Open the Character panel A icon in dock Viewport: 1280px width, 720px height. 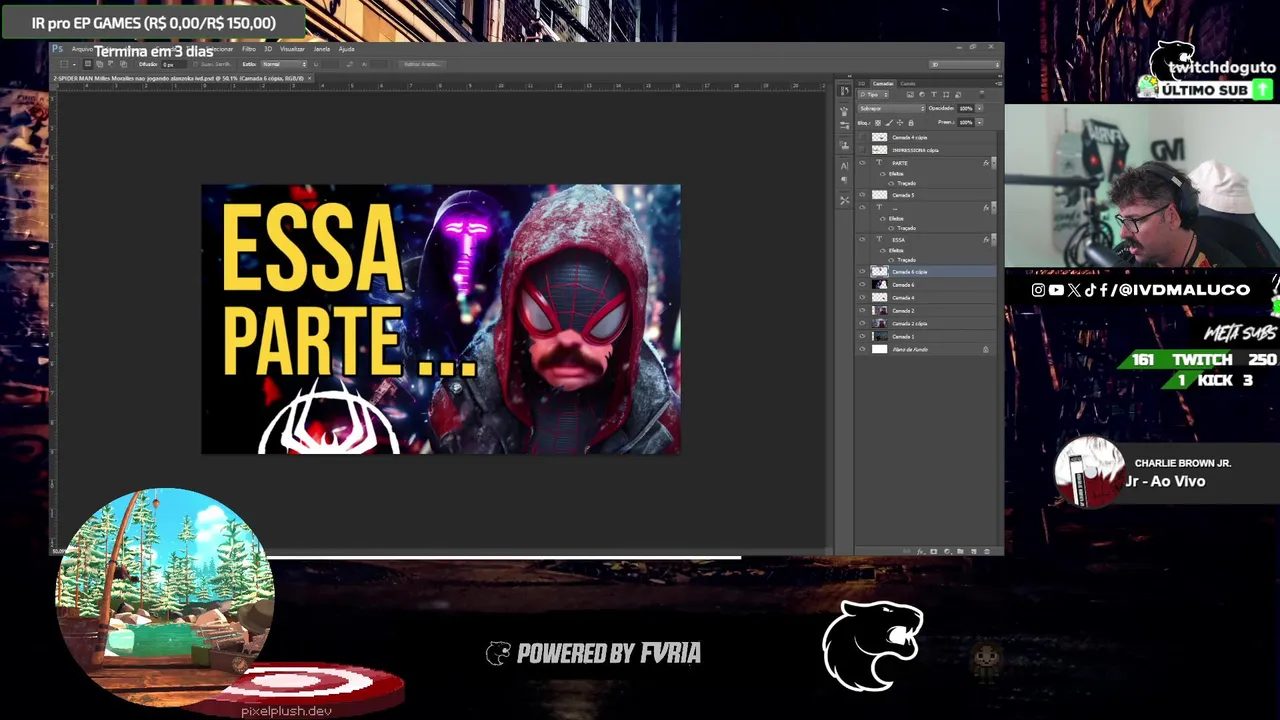845,165
